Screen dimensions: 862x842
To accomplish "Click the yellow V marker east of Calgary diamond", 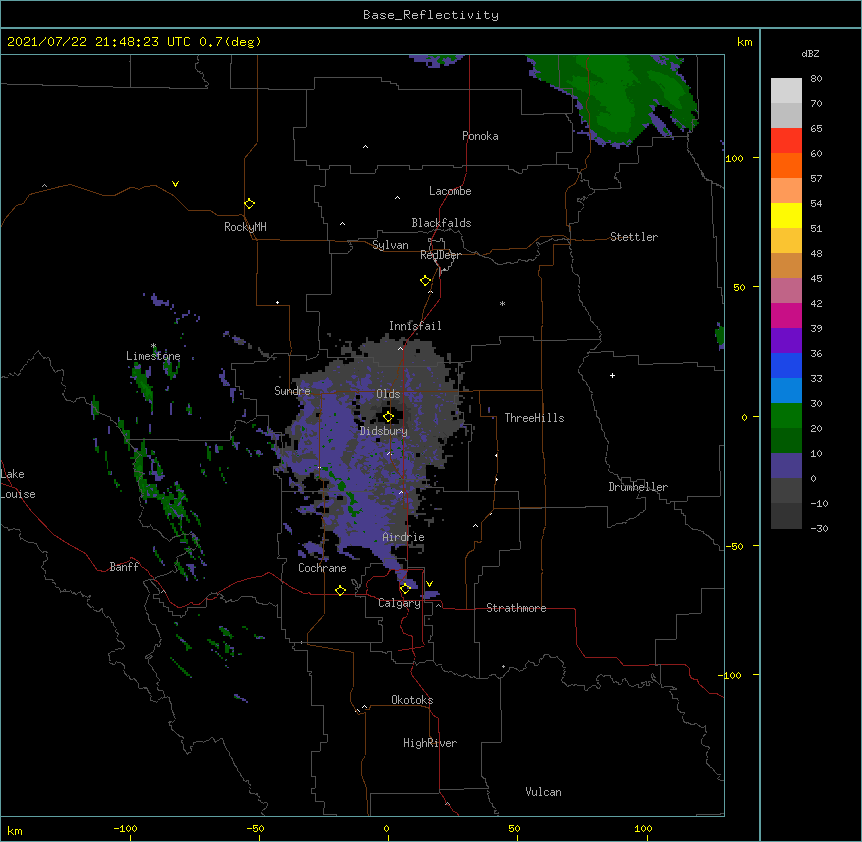I will [429, 584].
